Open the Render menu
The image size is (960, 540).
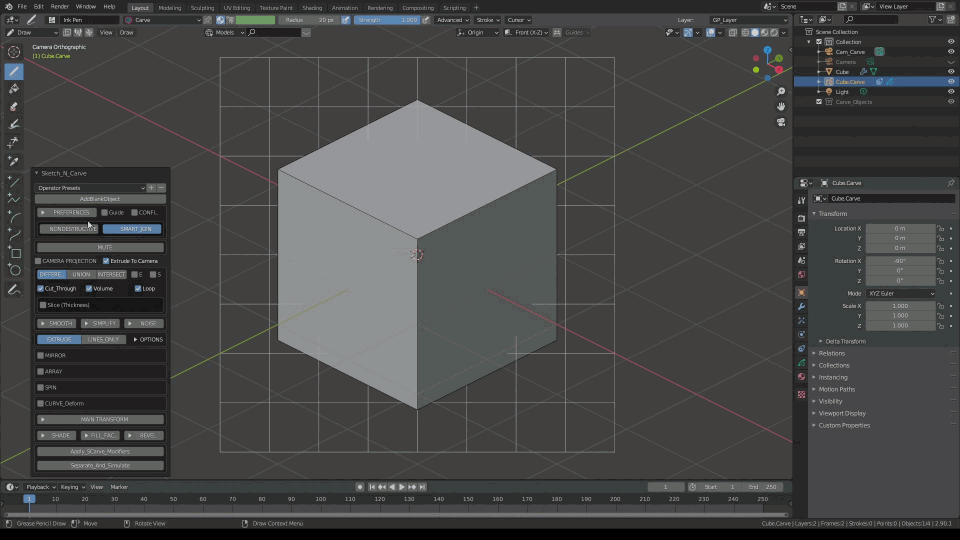[x=59, y=7]
